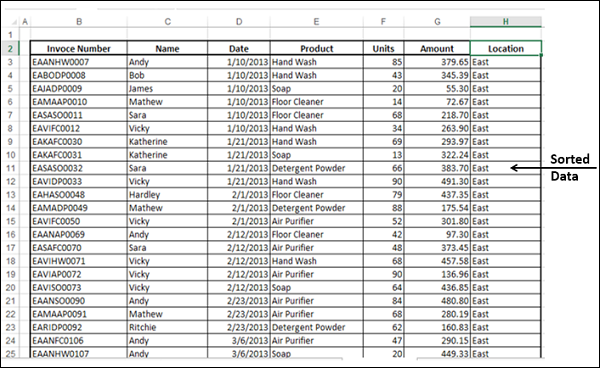600x368 pixels.
Task: Select column H header
Action: click(x=505, y=22)
